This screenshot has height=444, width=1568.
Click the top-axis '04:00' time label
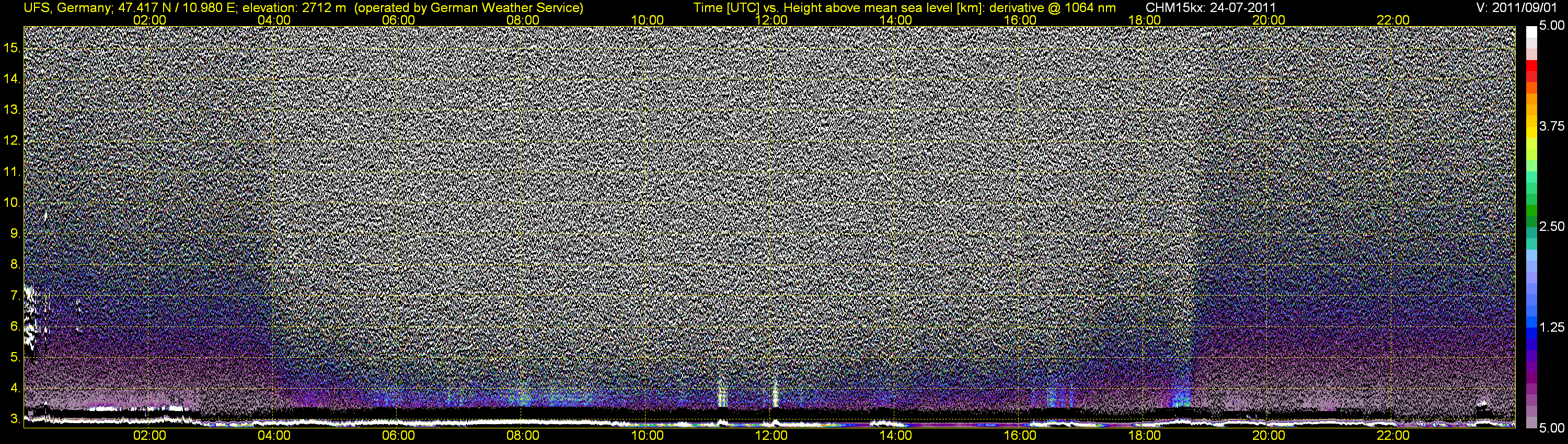pos(274,20)
